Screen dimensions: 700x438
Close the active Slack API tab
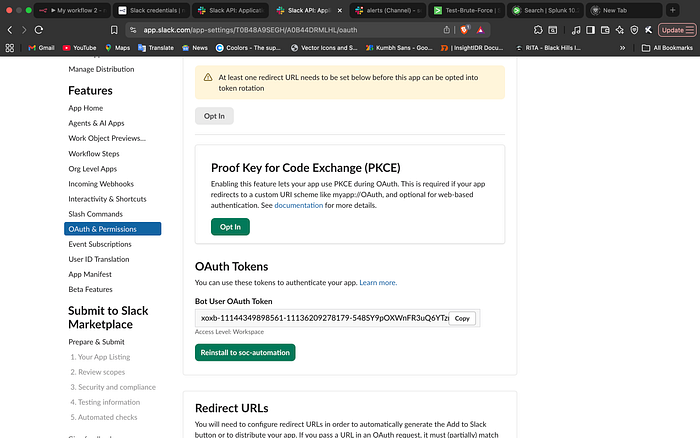pos(339,10)
